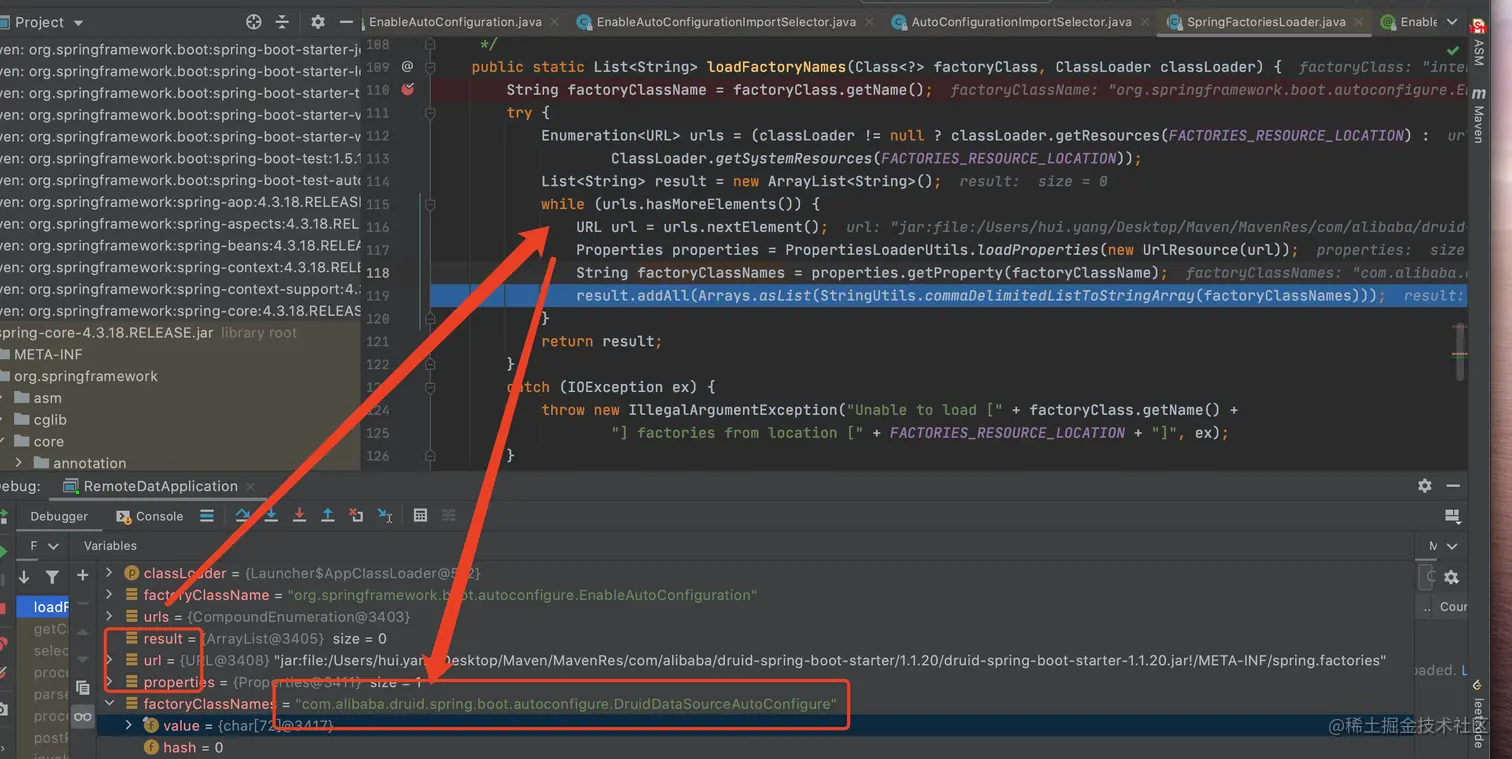Open the Maven side tool window
Viewport: 1512px width, 759px height.
pos(1479,115)
